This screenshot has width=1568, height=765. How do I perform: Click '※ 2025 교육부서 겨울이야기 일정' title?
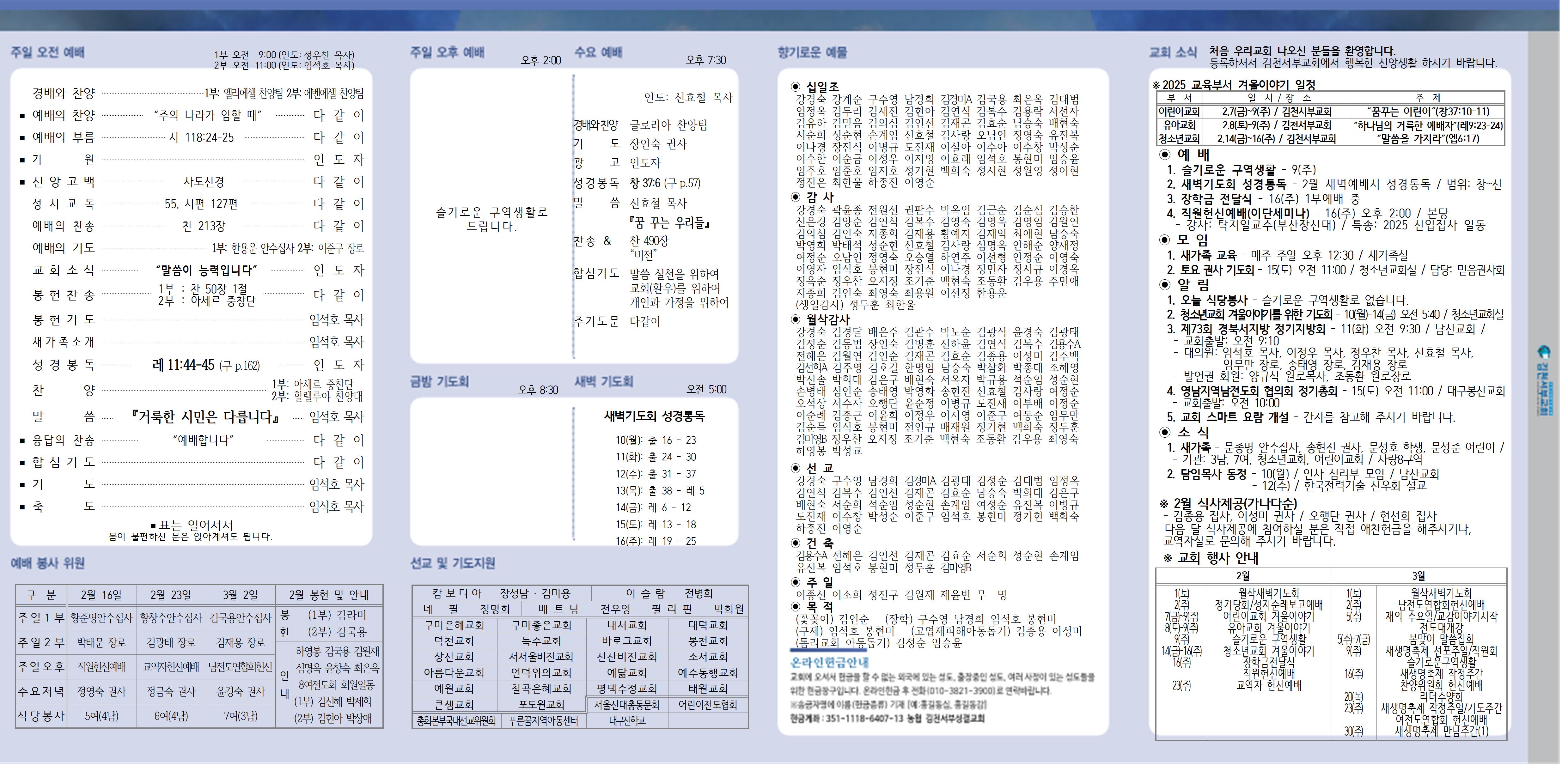click(x=1234, y=85)
